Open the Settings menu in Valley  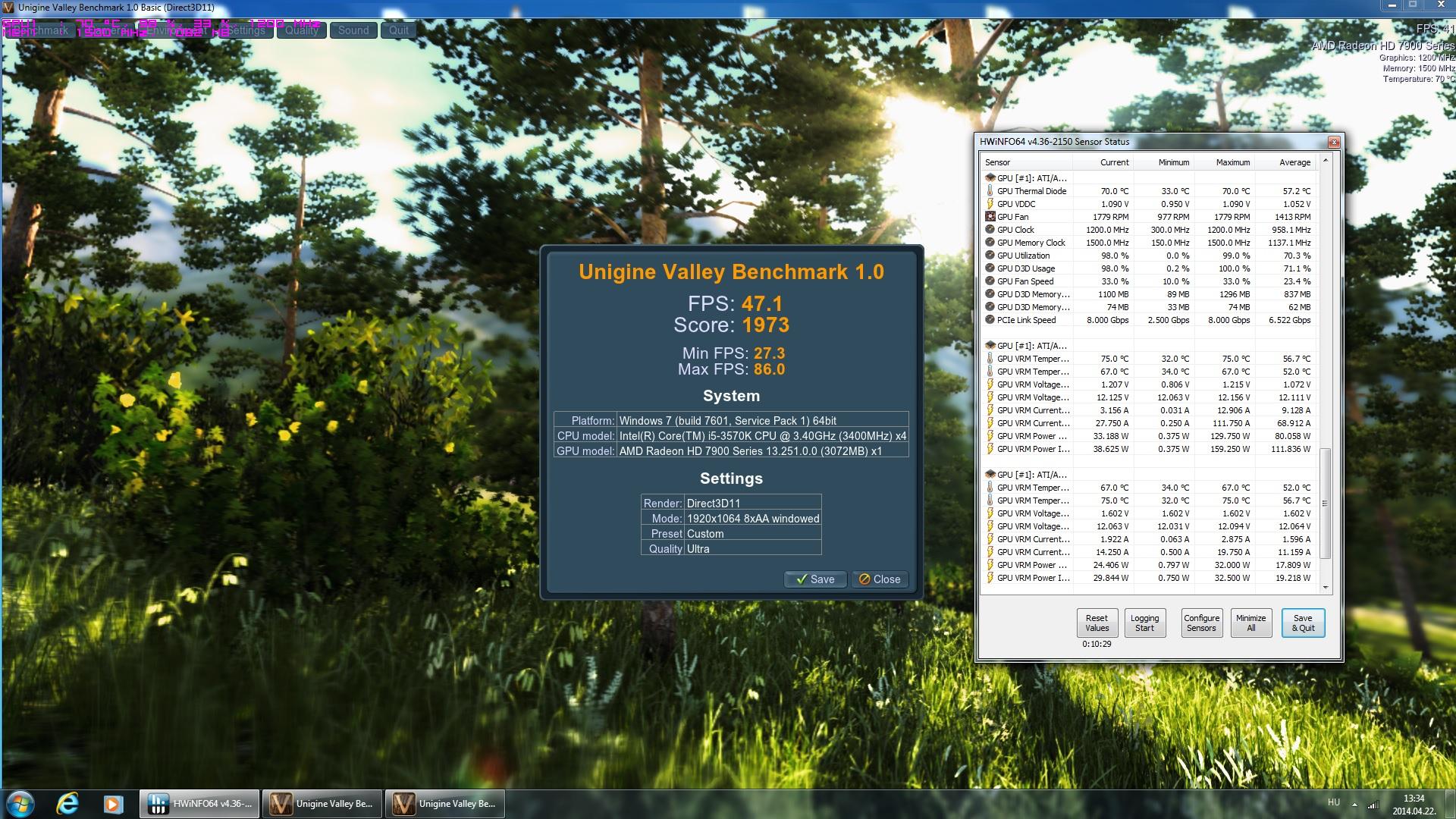244,30
